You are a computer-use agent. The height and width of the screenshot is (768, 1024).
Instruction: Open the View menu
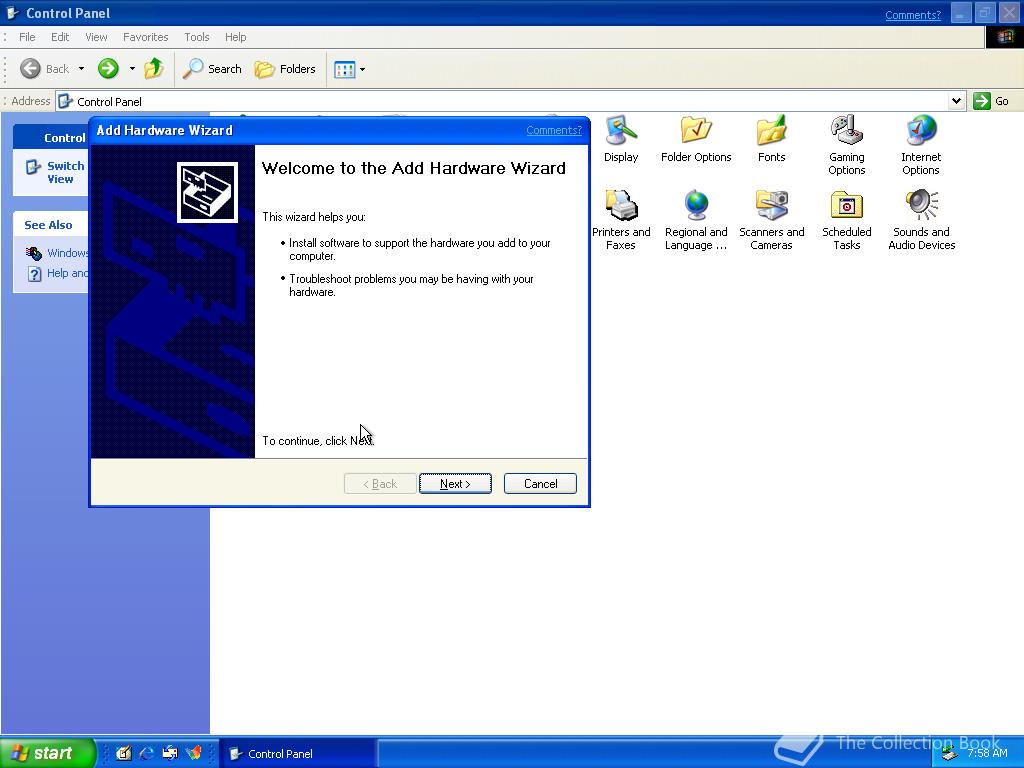point(96,37)
